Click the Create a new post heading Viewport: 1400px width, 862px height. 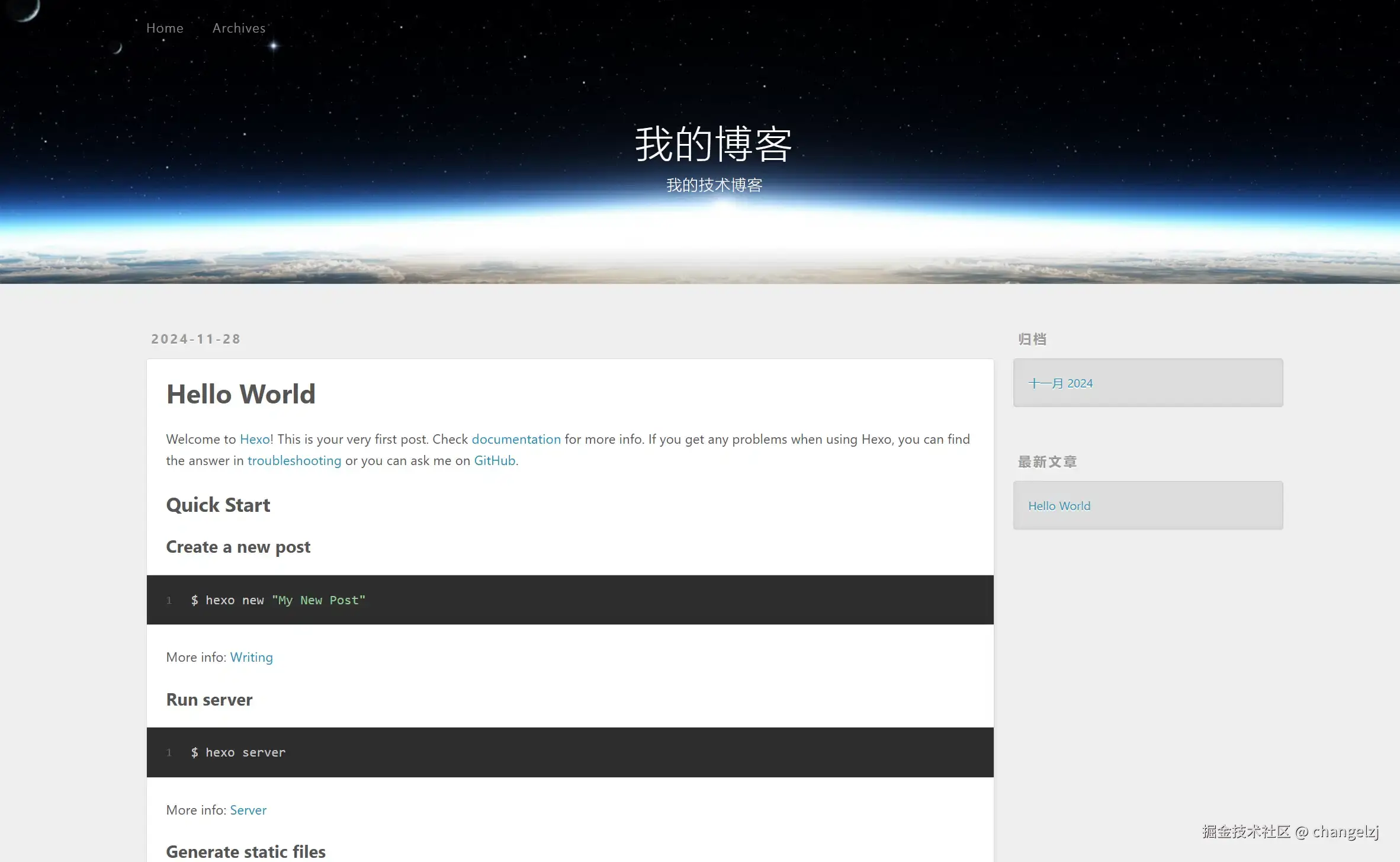click(238, 547)
